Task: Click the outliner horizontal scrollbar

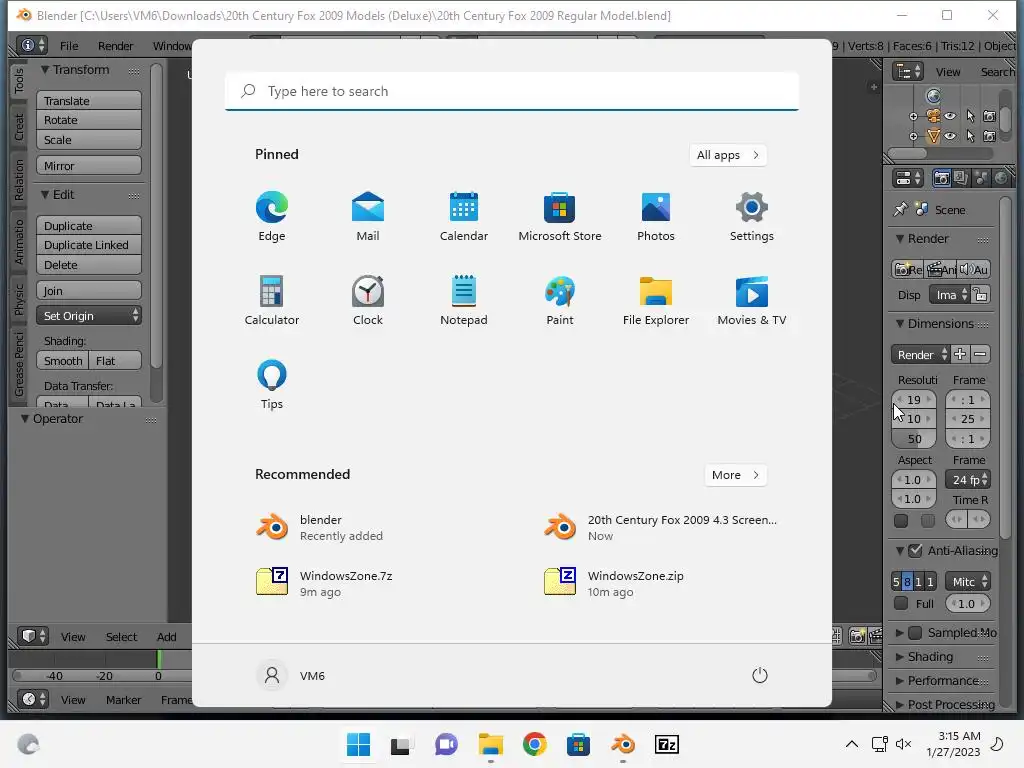Action: 906,153
